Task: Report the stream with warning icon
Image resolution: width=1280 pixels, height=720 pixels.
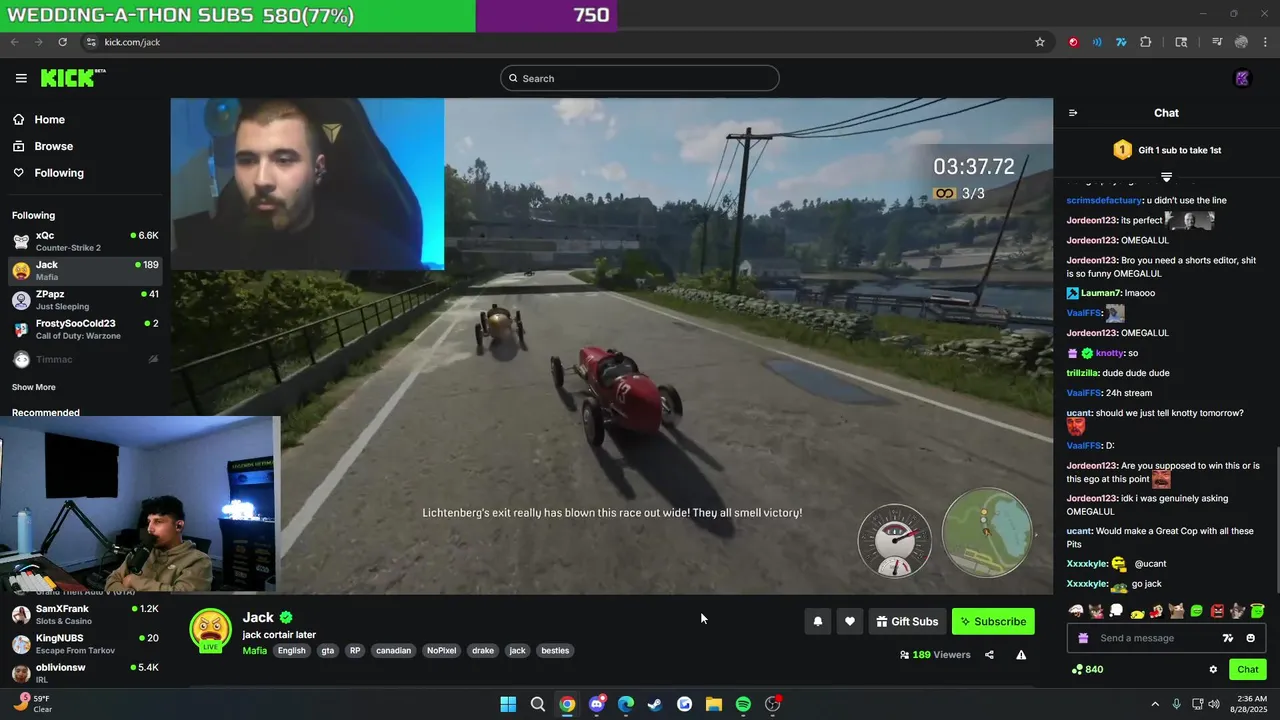Action: pyautogui.click(x=1021, y=655)
